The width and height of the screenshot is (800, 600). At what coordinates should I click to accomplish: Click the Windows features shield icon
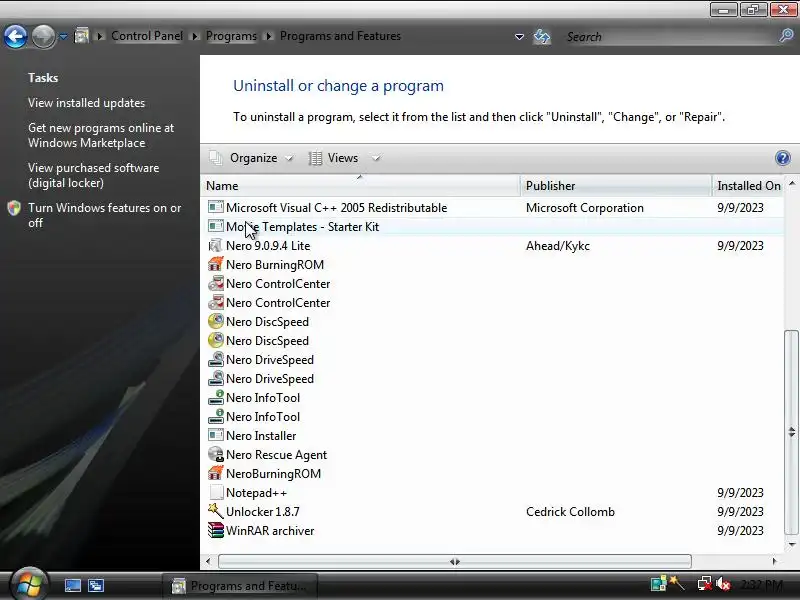click(14, 208)
